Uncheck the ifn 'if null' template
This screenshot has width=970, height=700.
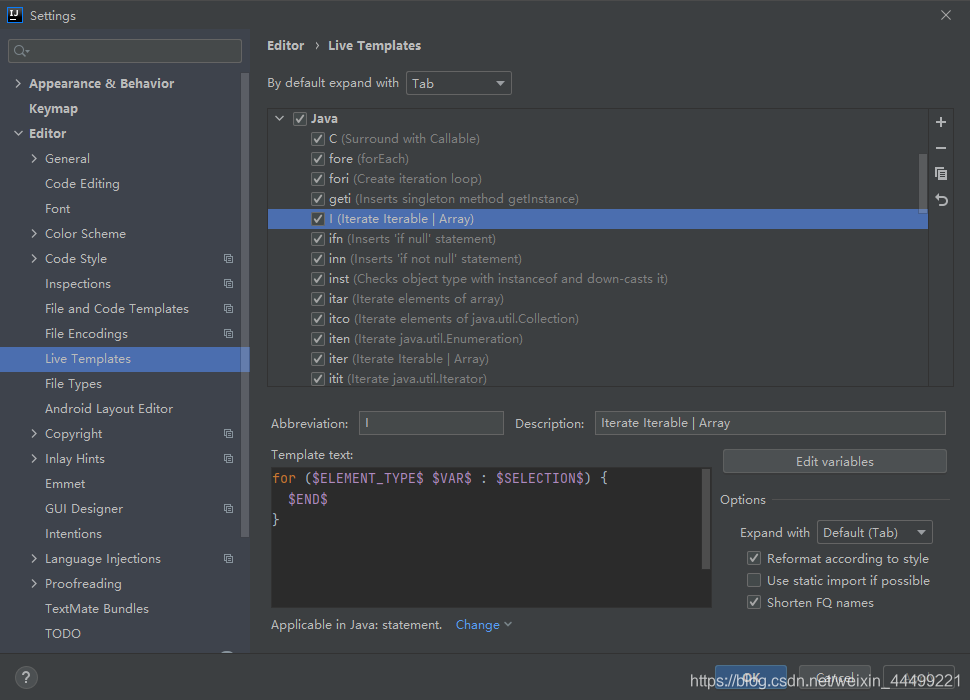pyautogui.click(x=318, y=239)
